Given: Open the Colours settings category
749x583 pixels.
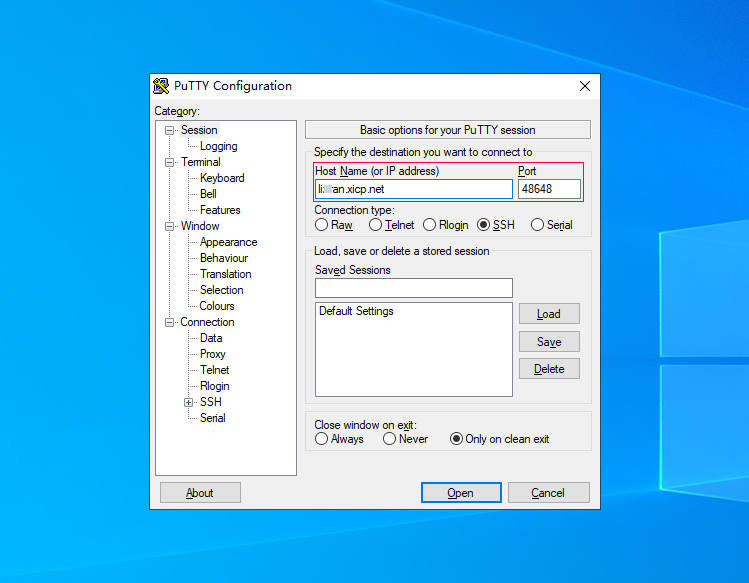Looking at the screenshot, I should 217,306.
